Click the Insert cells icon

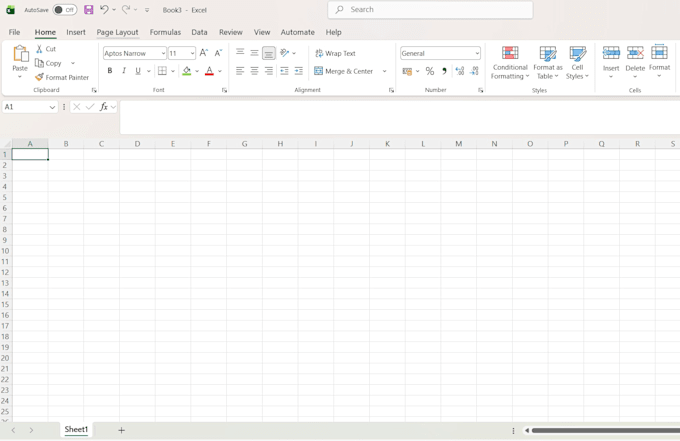(611, 53)
